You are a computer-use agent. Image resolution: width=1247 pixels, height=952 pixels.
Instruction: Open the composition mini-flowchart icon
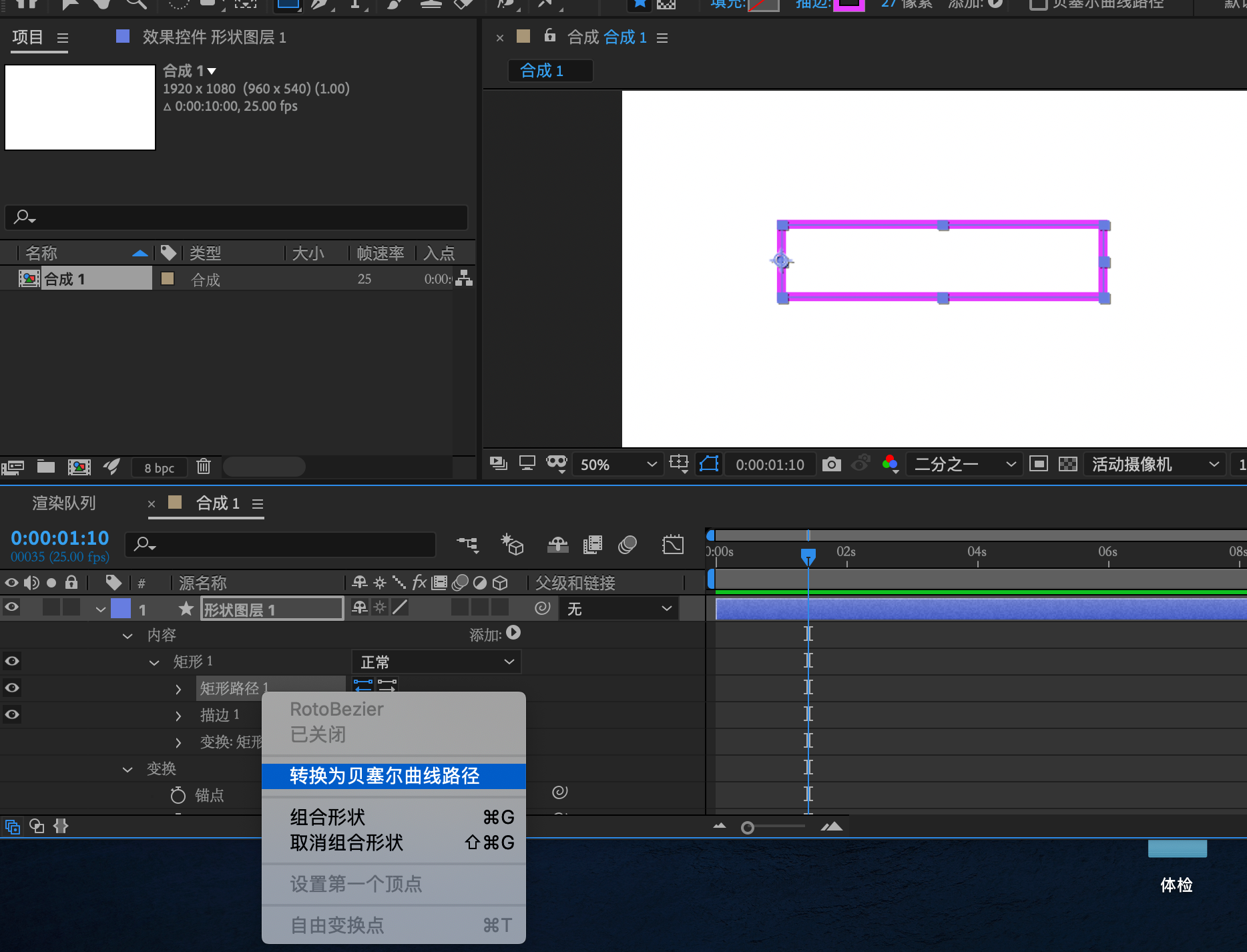tap(468, 545)
